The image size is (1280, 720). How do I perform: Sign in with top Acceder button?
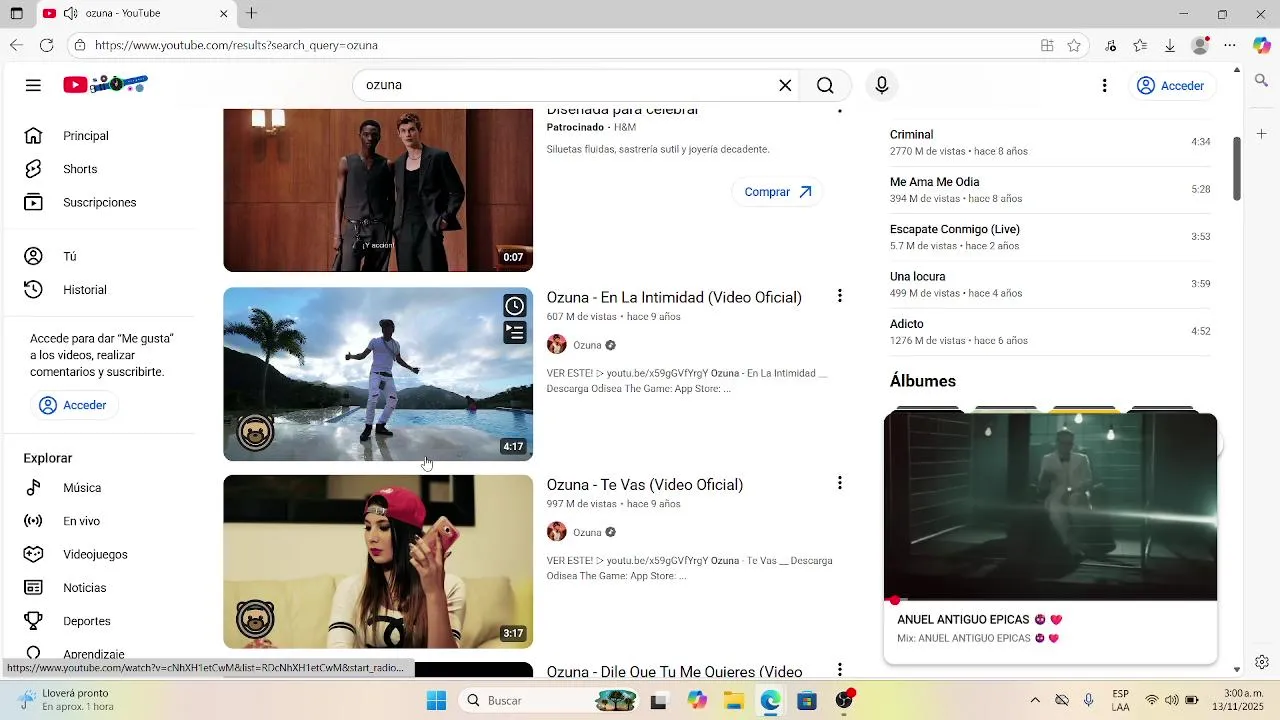tap(1171, 86)
